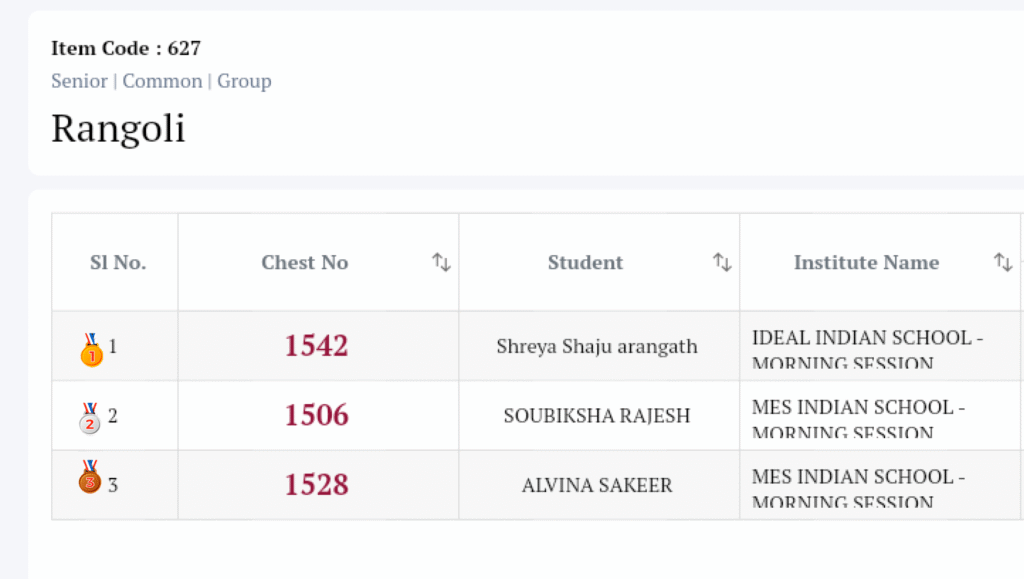Click student name Shreya Shaju arangath
Image resolution: width=1024 pixels, height=579 pixels.
[597, 347]
